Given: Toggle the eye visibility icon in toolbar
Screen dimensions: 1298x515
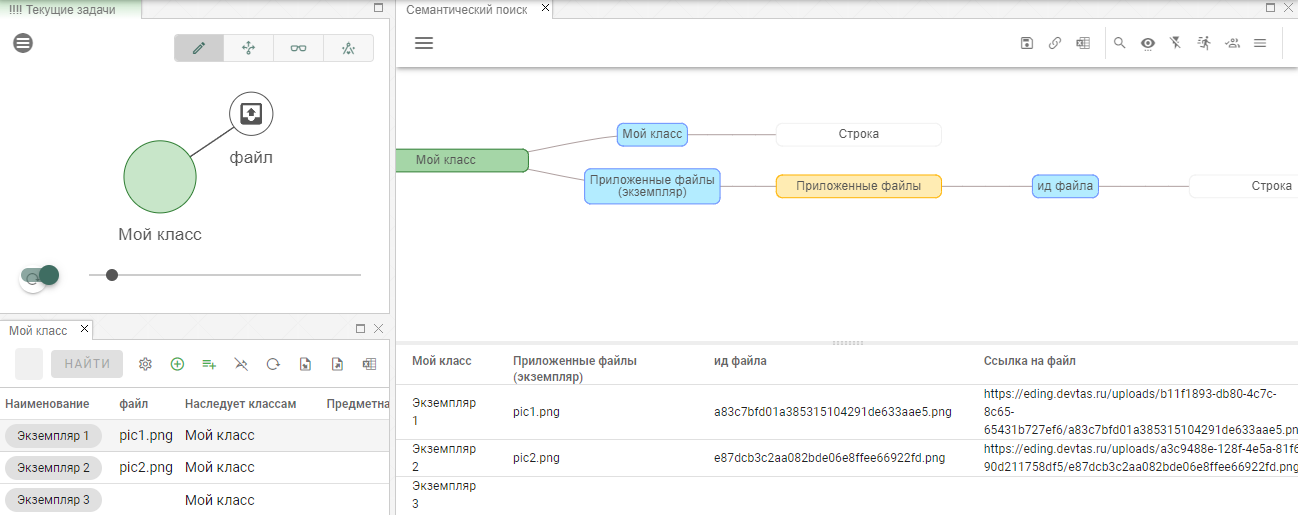Looking at the screenshot, I should coord(1148,43).
